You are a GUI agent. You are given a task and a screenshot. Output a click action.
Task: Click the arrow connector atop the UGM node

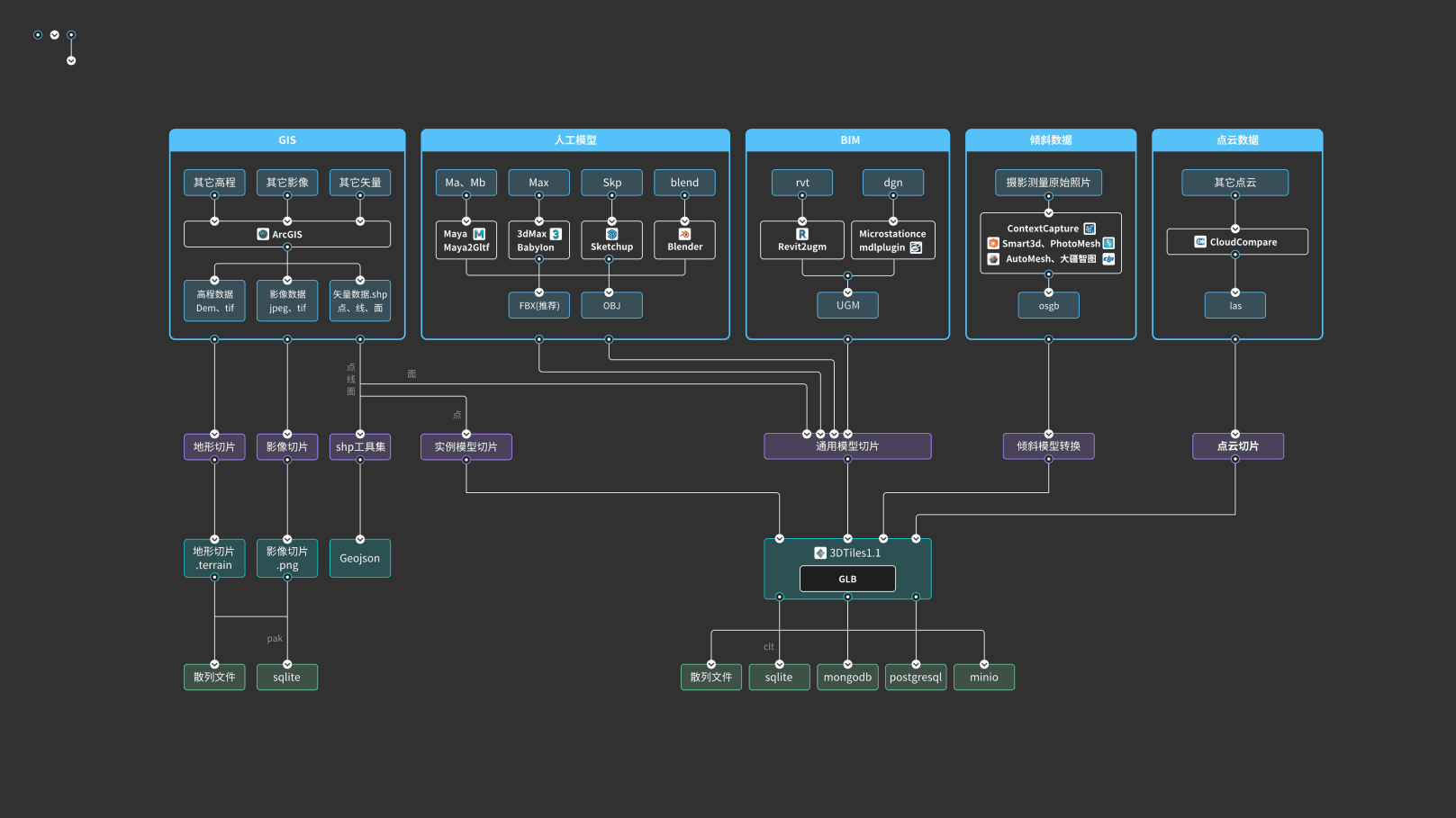(x=847, y=292)
